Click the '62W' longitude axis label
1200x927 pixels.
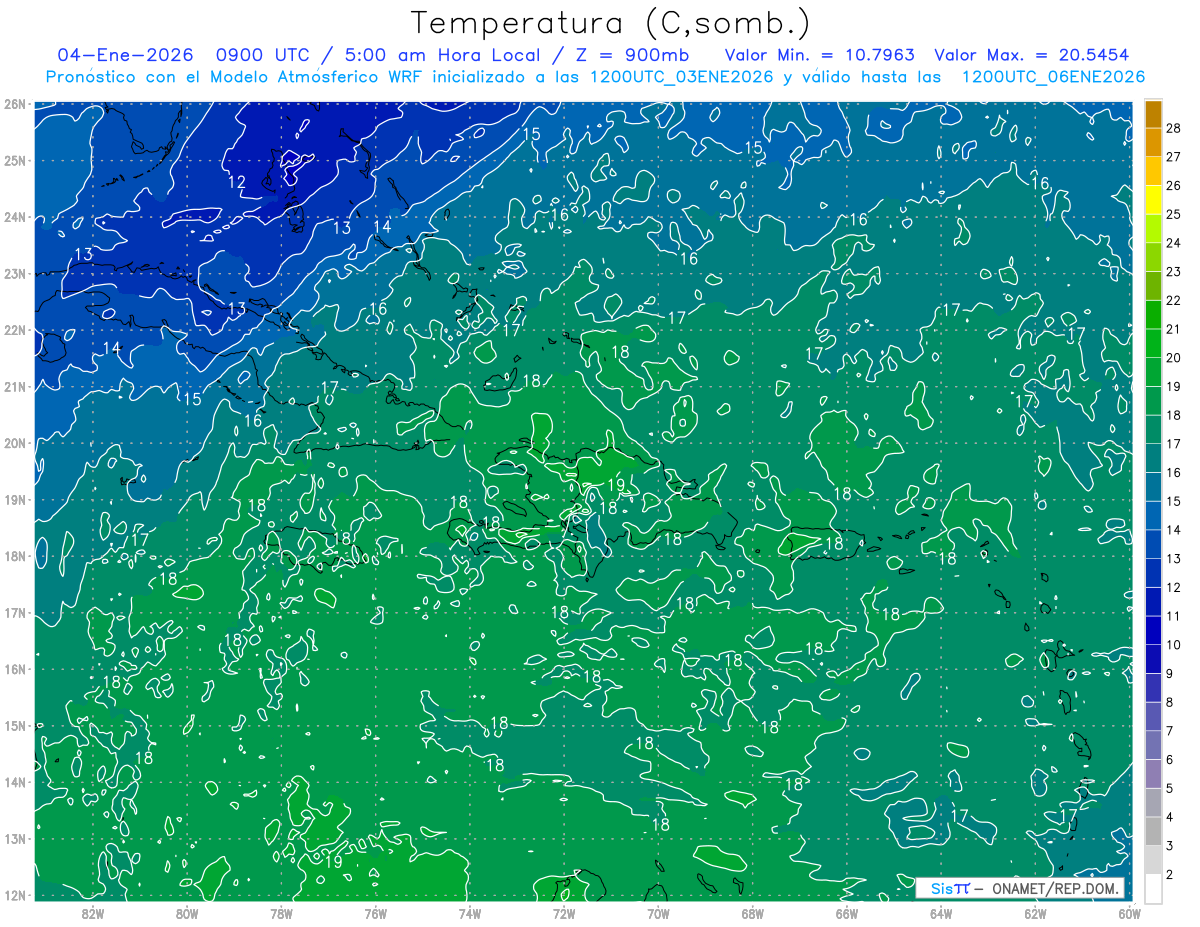tap(1035, 913)
